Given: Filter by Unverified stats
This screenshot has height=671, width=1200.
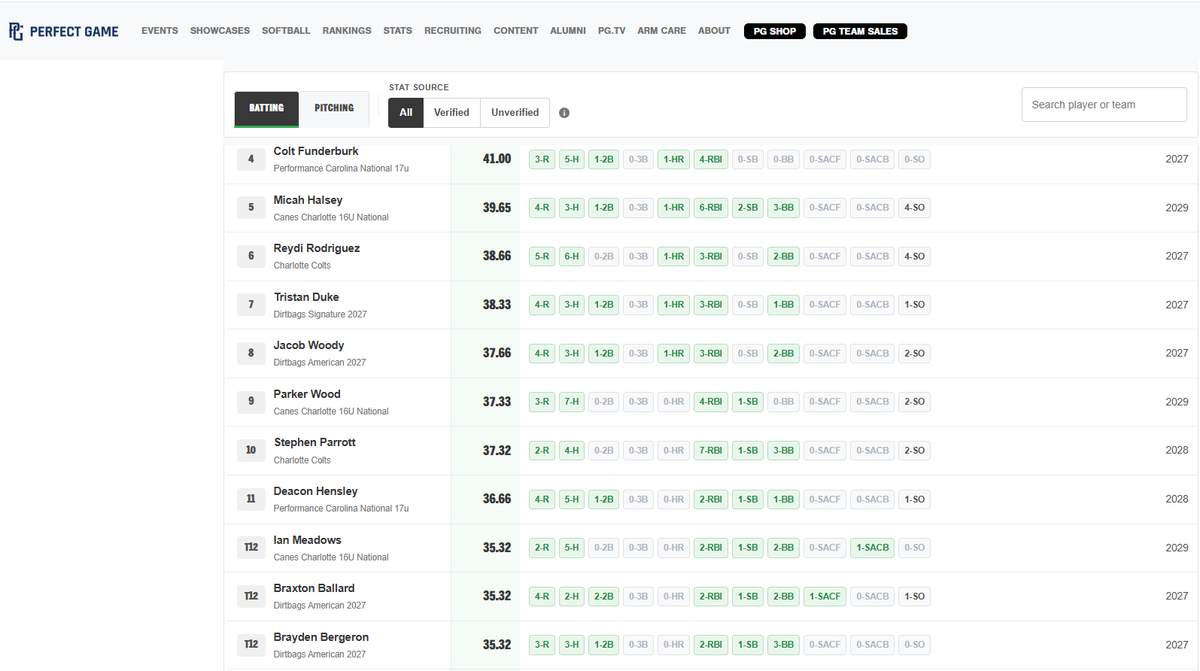Looking at the screenshot, I should 515,113.
